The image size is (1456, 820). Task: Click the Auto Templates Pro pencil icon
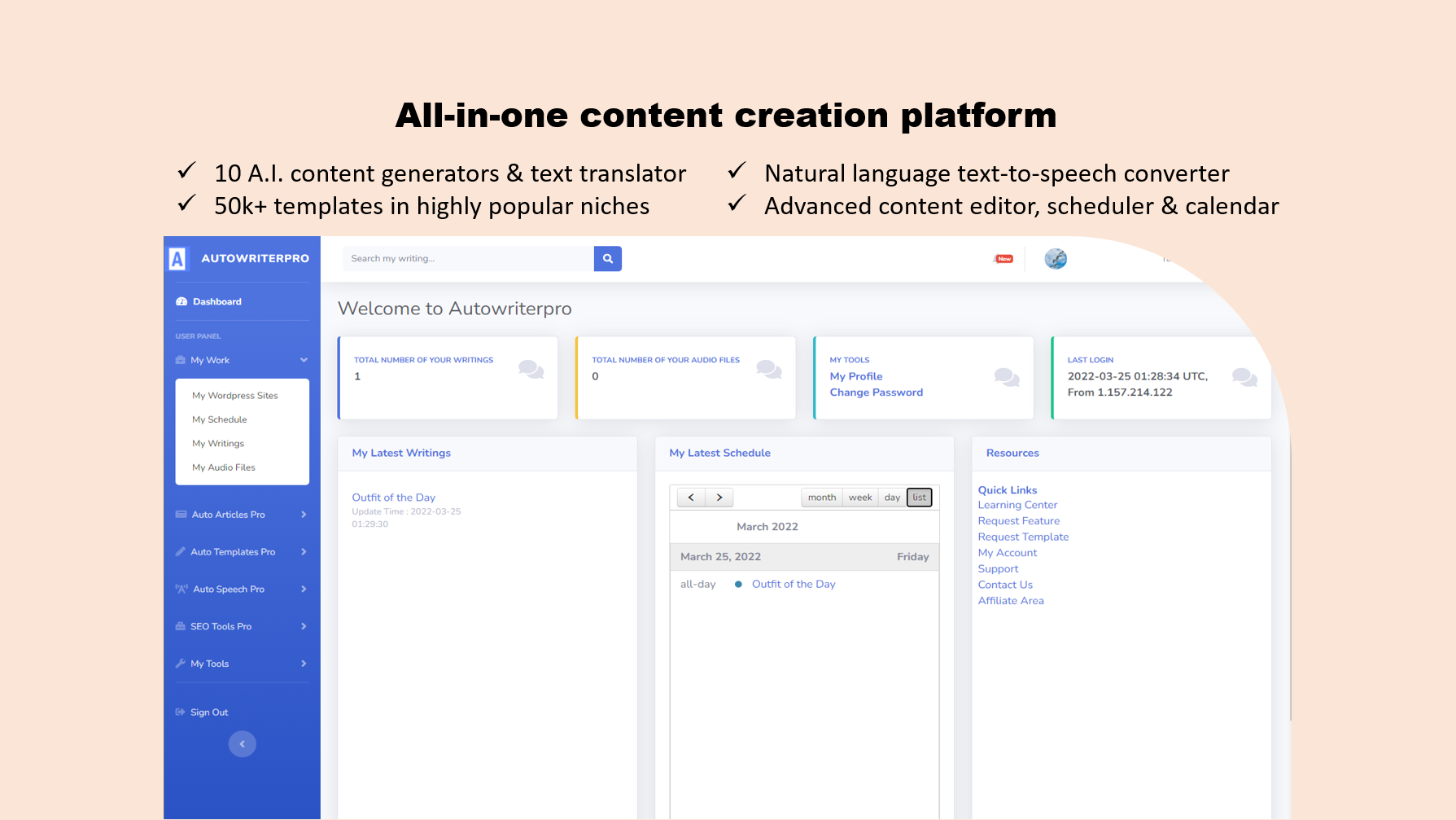coord(181,551)
